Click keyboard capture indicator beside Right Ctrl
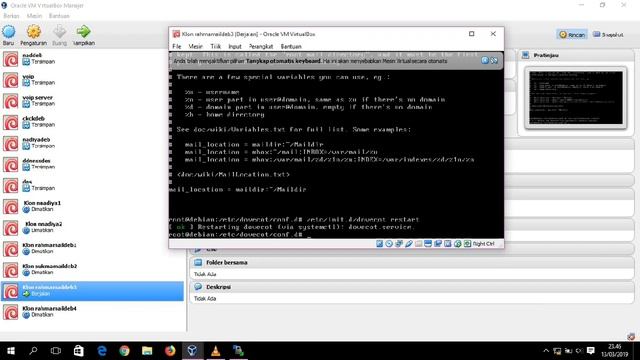This screenshot has height=360, width=640. coord(467,244)
